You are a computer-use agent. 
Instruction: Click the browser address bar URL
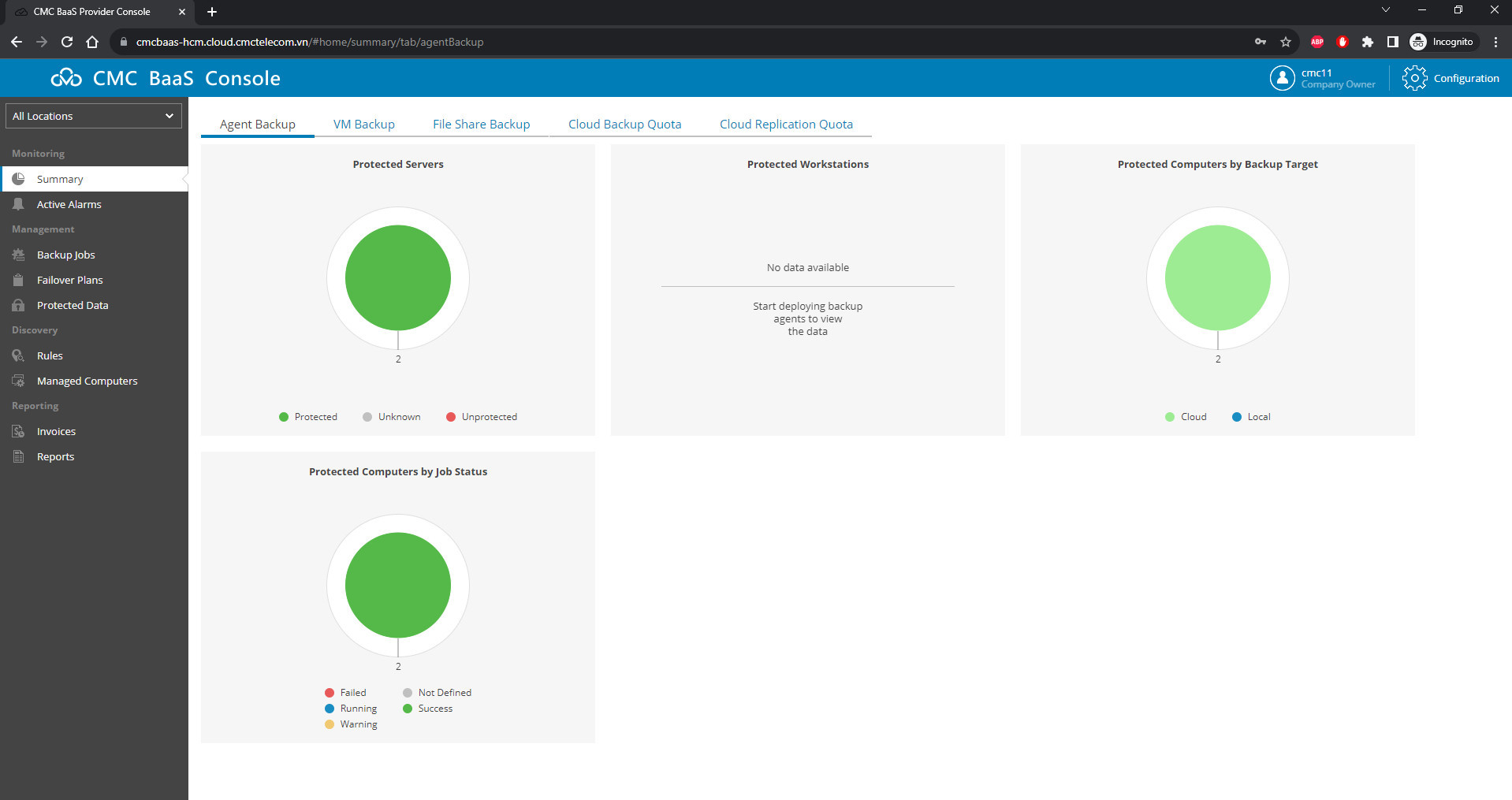click(x=309, y=42)
